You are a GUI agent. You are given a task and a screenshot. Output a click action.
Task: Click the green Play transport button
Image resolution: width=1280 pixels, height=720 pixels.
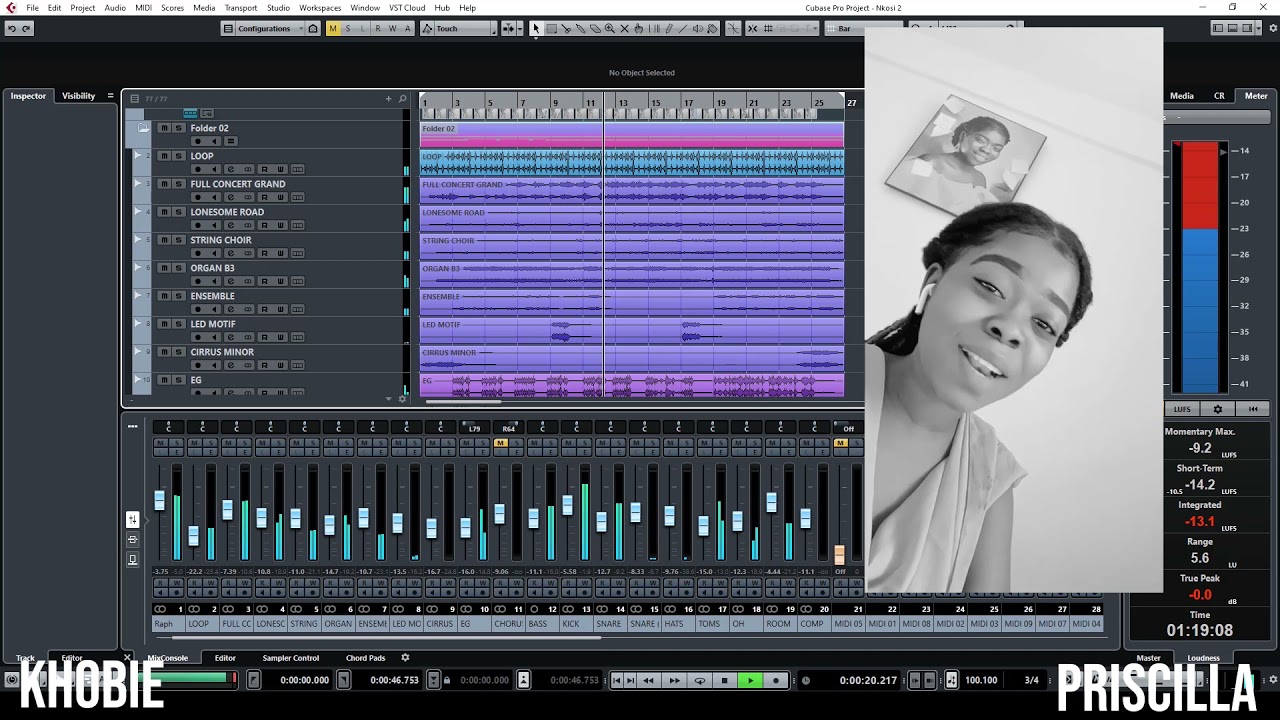(750, 680)
